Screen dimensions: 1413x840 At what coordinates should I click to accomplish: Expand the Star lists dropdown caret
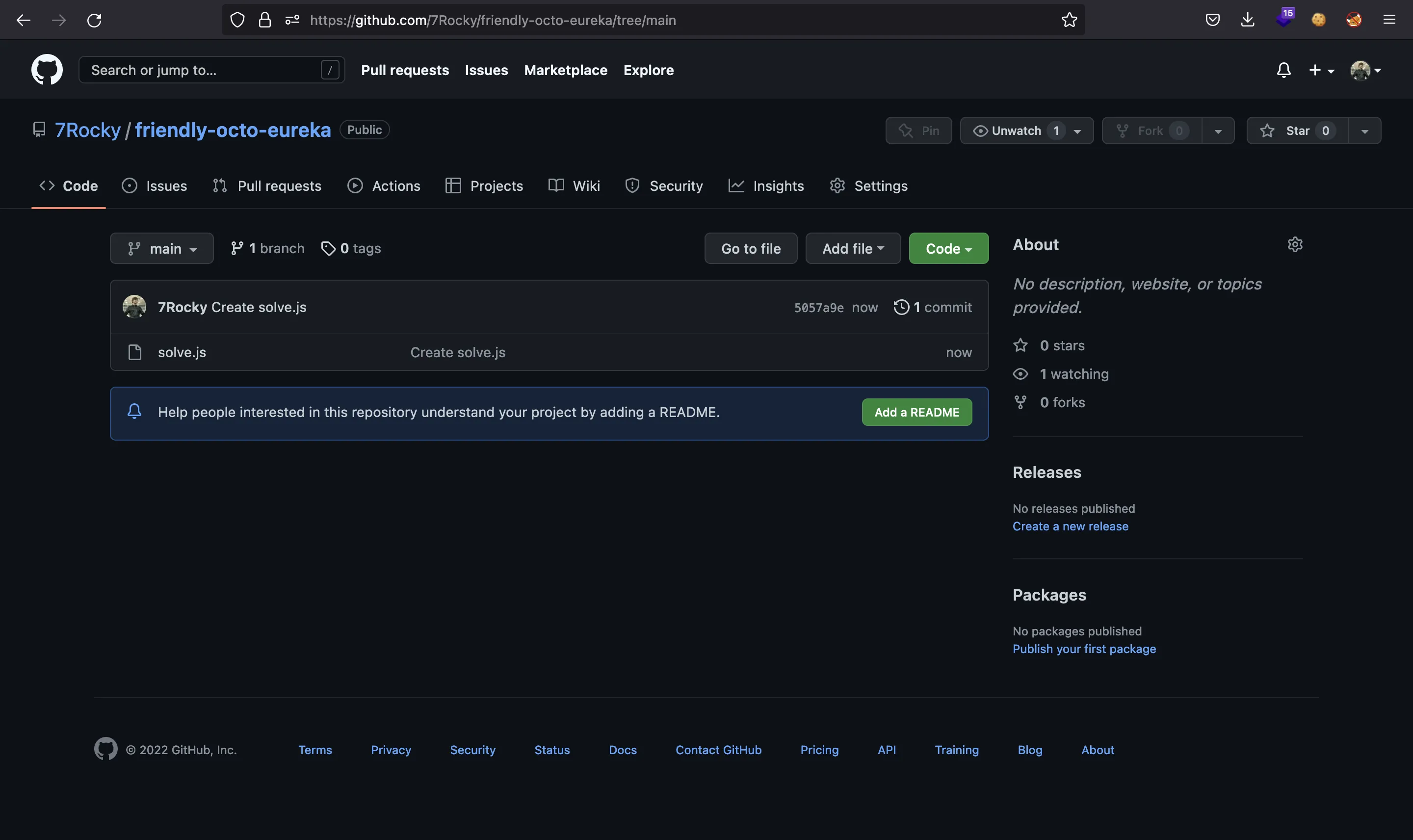[x=1364, y=131]
